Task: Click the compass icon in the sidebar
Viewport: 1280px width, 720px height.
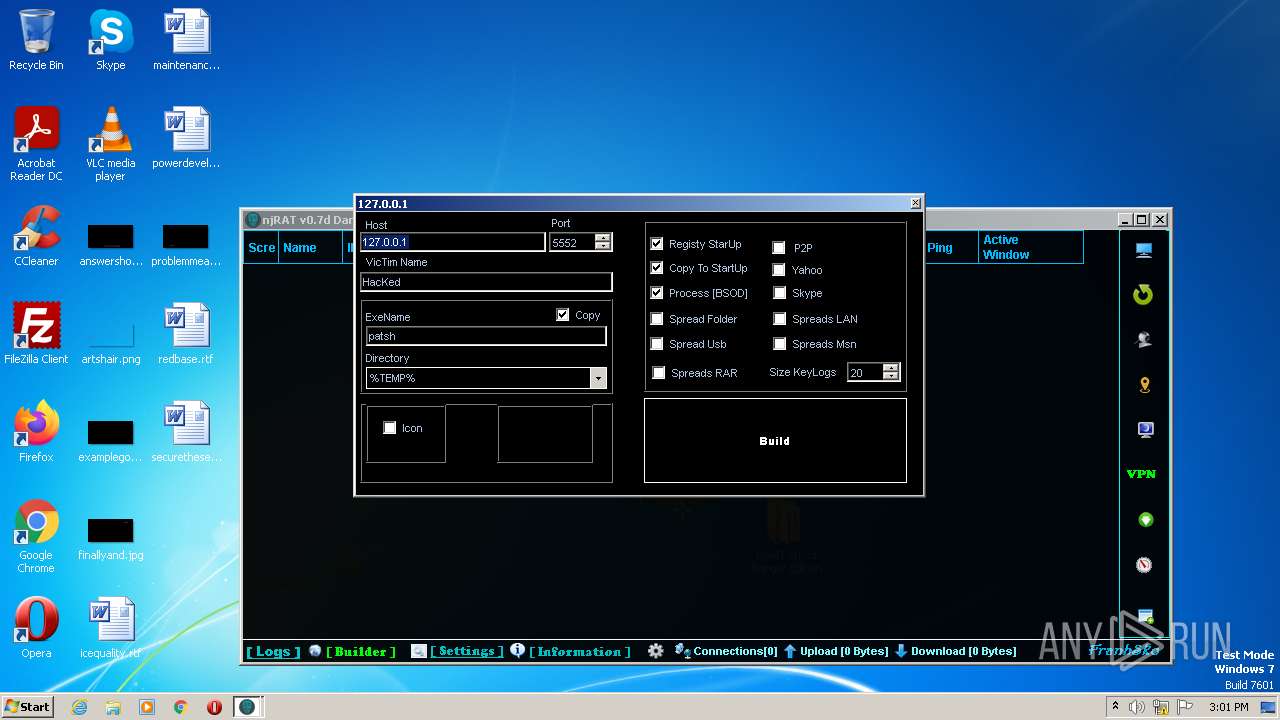Action: (1144, 565)
